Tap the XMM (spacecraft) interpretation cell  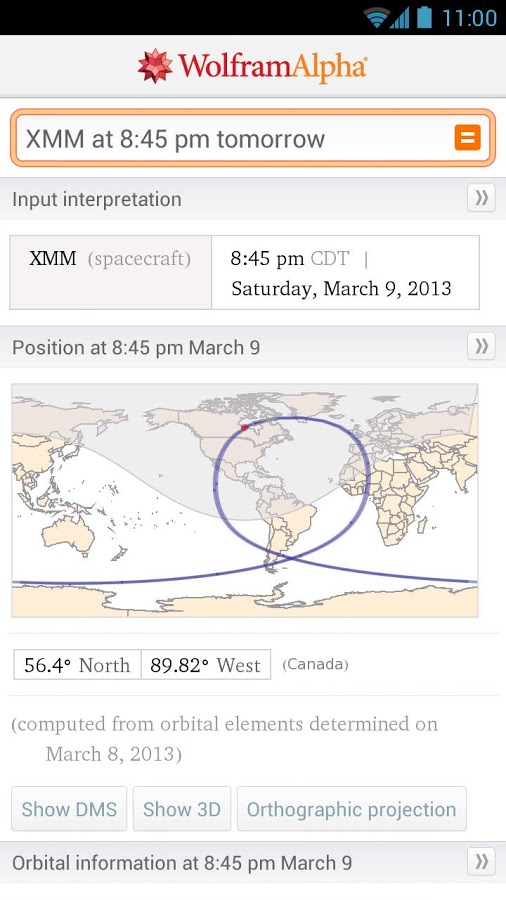click(110, 272)
